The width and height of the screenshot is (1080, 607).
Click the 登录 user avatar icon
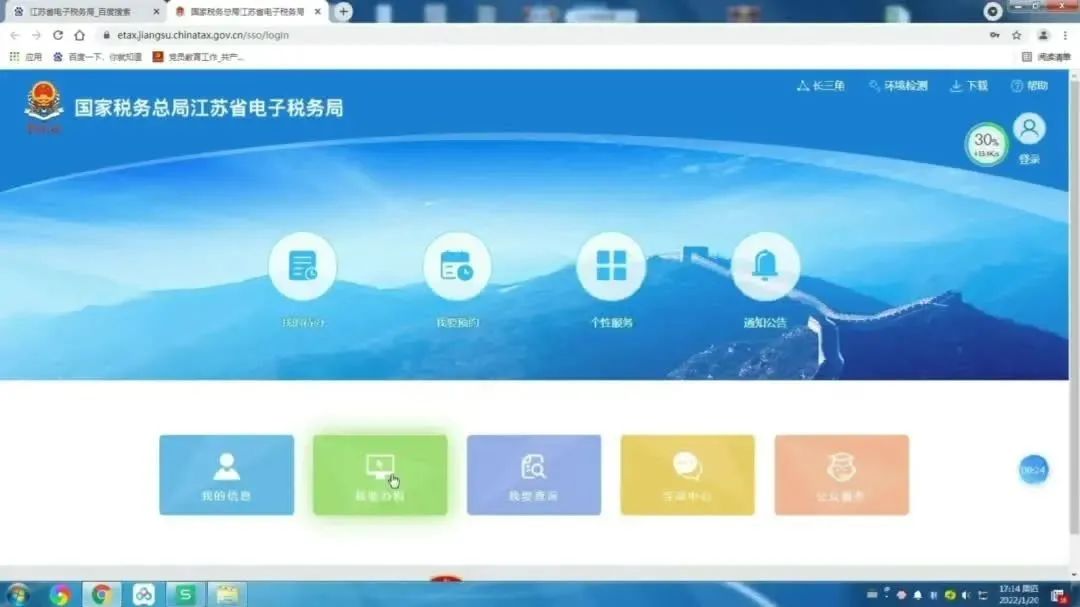[x=1029, y=129]
